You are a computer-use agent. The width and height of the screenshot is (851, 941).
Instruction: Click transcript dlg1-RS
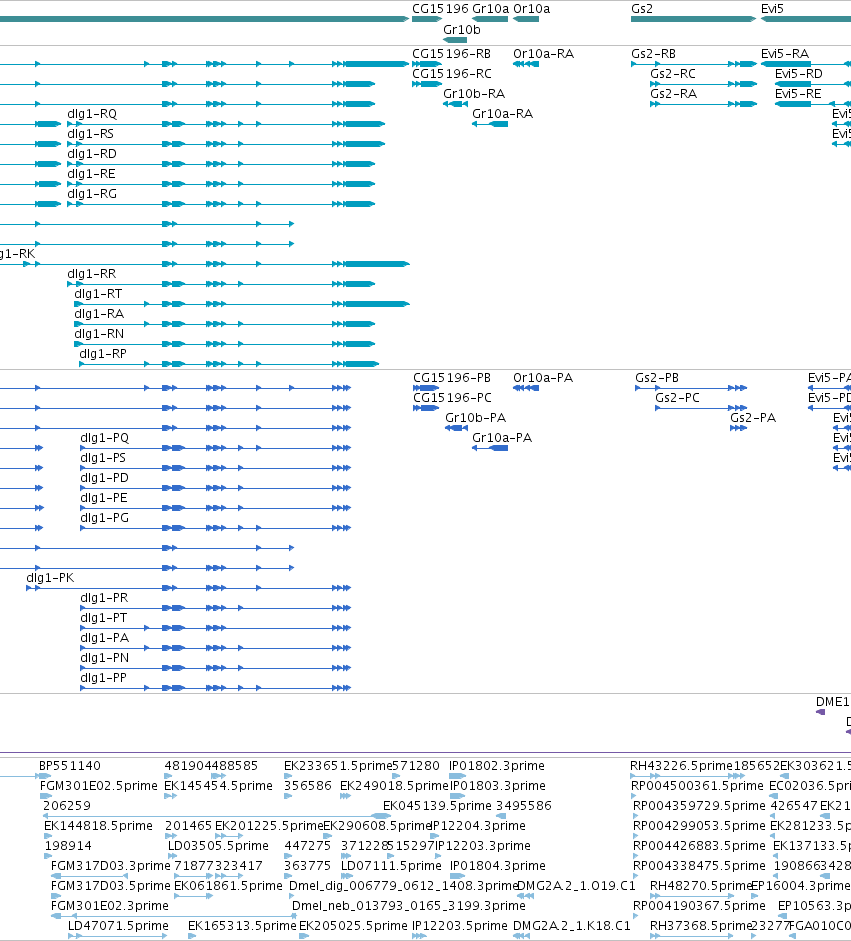click(90, 134)
